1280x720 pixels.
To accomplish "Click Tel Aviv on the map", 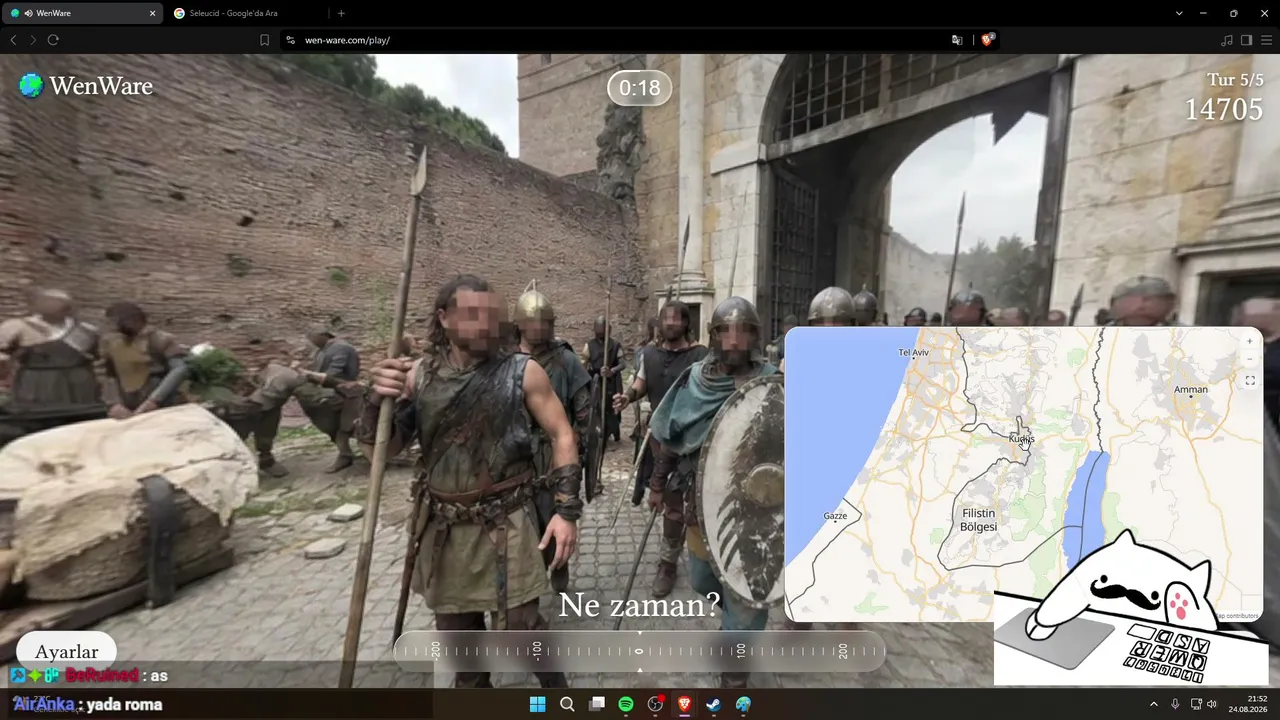I will (914, 352).
